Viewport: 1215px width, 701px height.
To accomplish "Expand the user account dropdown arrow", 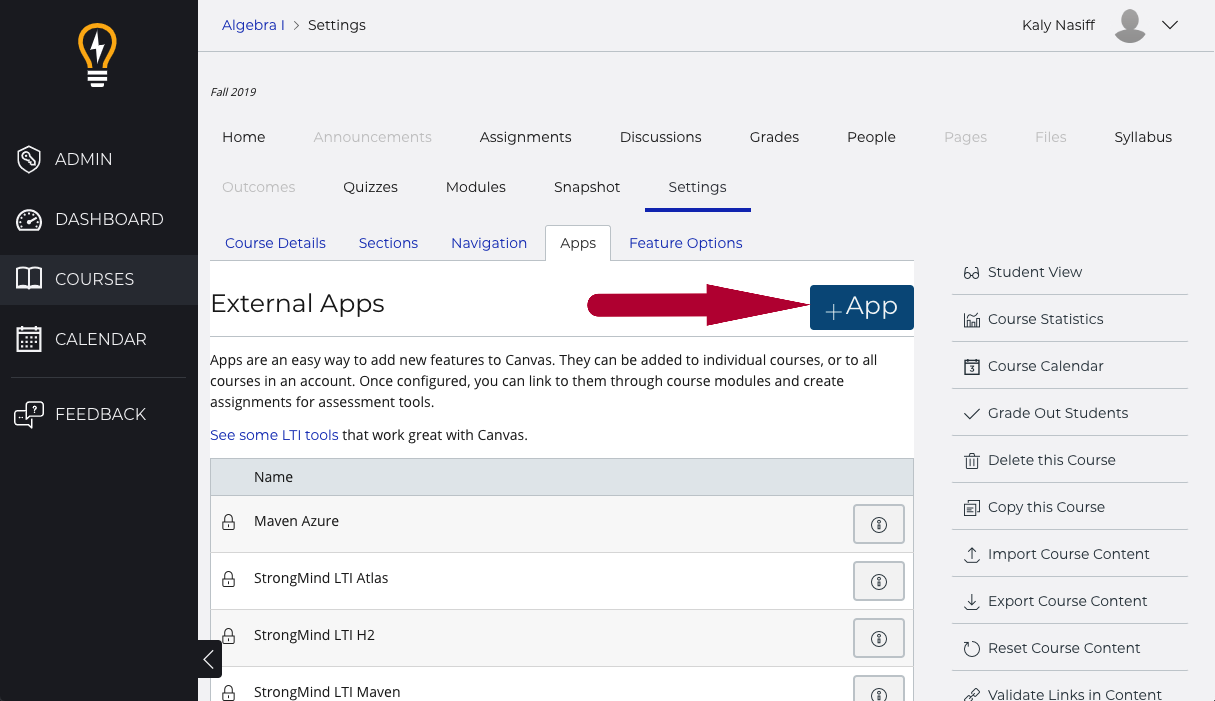I will 1171,26.
